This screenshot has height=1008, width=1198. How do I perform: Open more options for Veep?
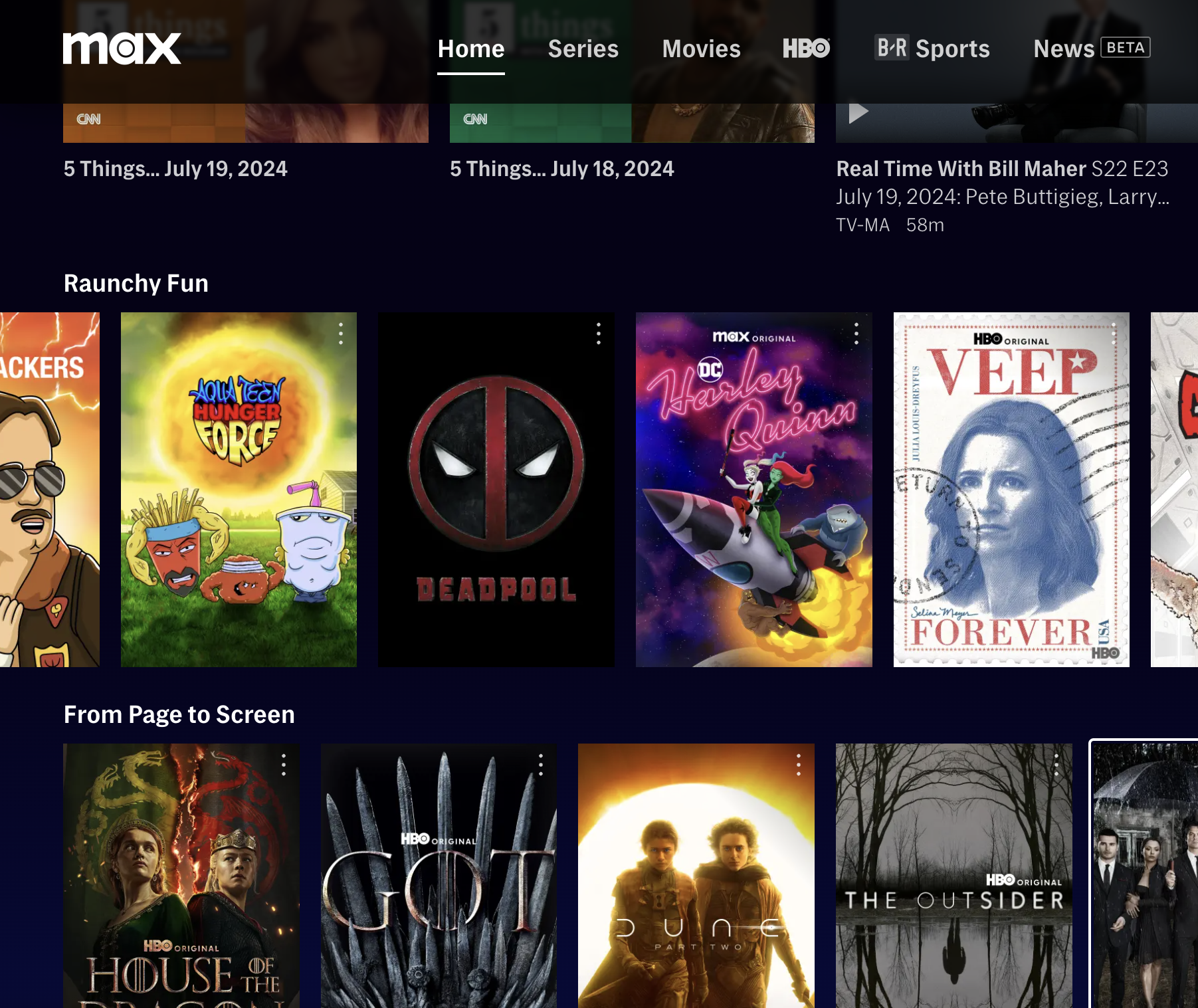tap(1114, 334)
